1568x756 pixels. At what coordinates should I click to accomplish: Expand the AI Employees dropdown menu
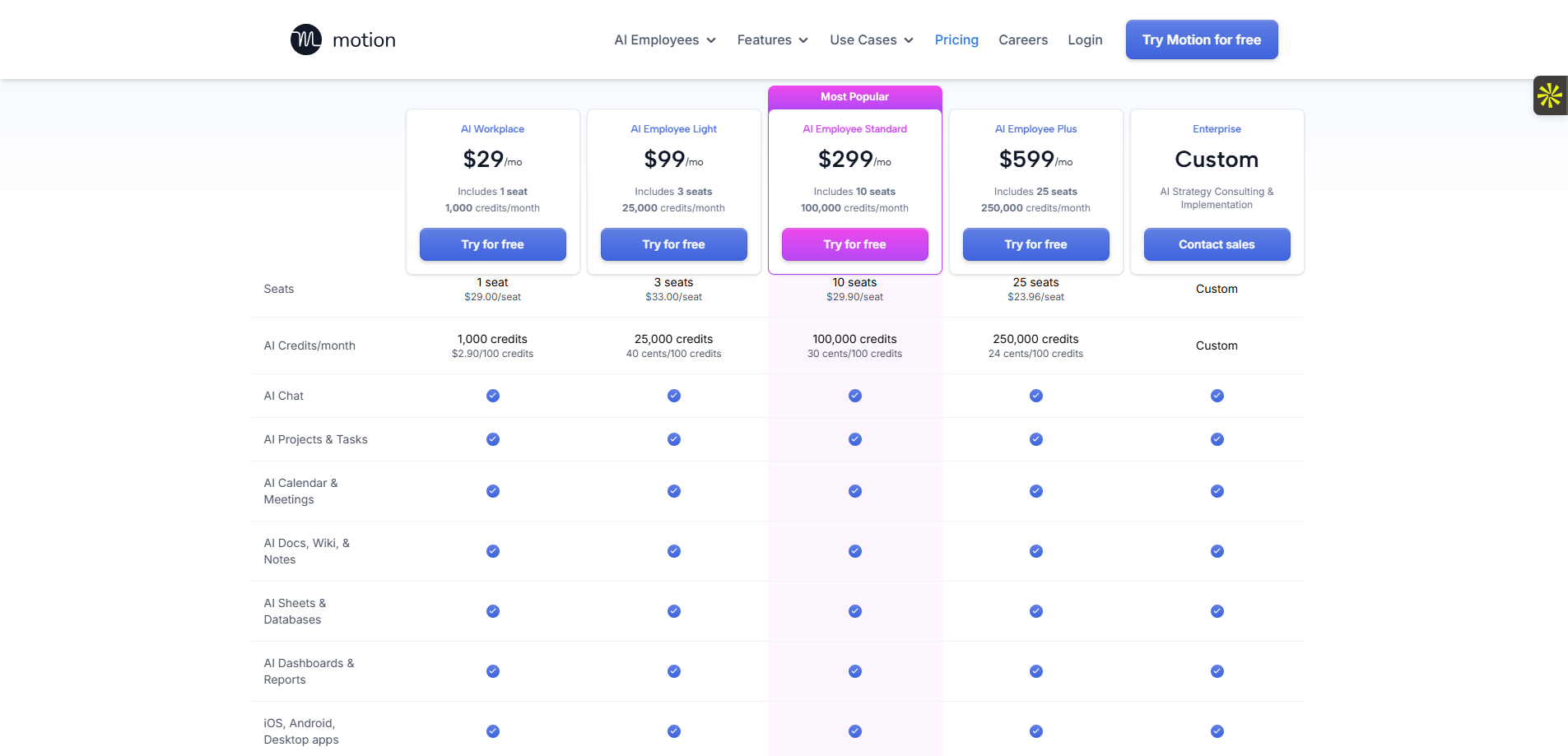pos(665,39)
